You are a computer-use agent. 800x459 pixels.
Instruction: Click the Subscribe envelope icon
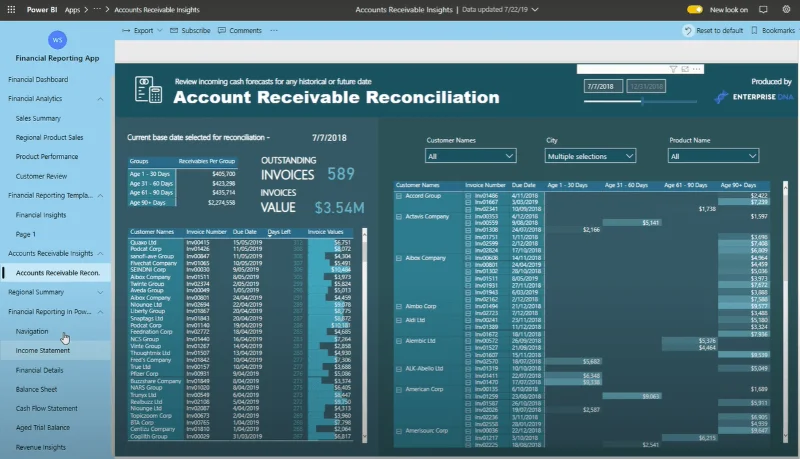pos(174,31)
